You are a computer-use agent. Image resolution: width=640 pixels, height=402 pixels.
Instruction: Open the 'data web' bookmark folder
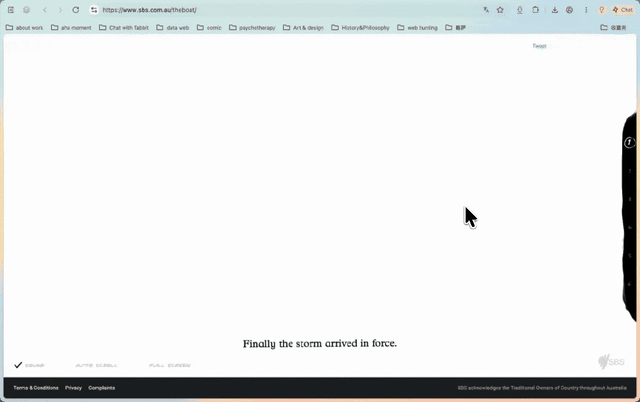tap(173, 28)
